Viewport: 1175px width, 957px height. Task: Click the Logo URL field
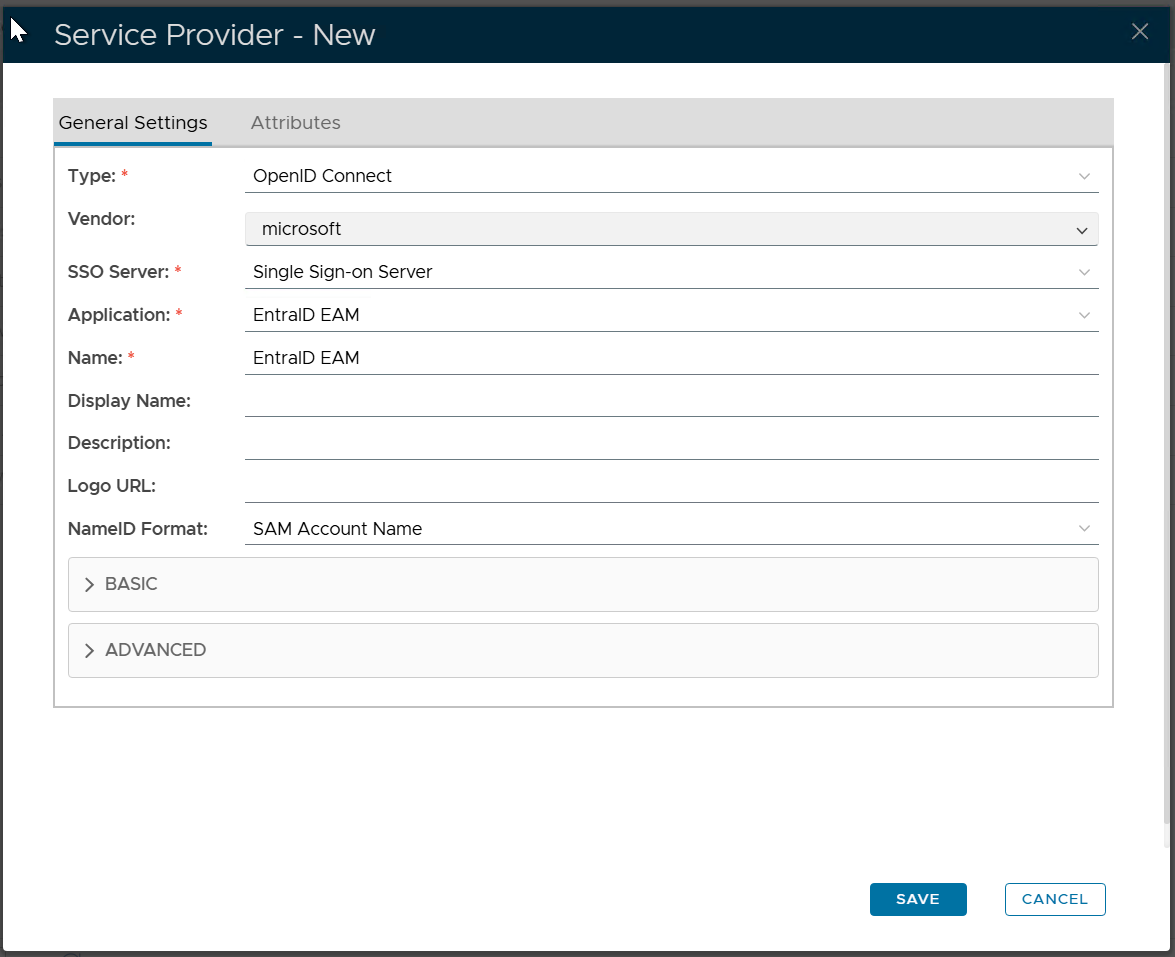[x=670, y=486]
